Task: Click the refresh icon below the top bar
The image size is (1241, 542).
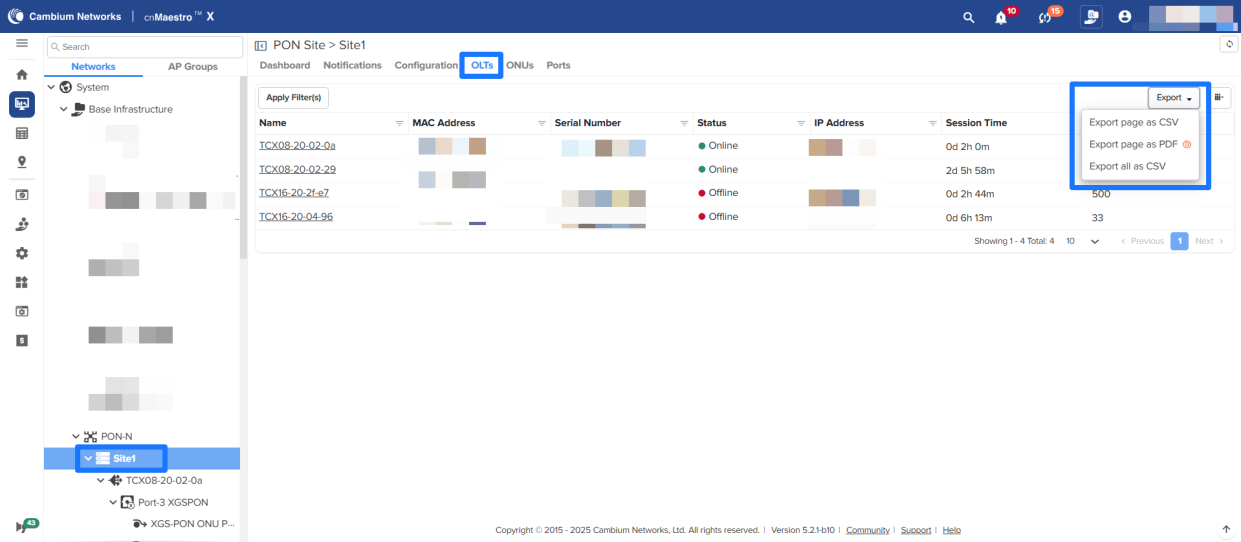Action: click(1229, 45)
